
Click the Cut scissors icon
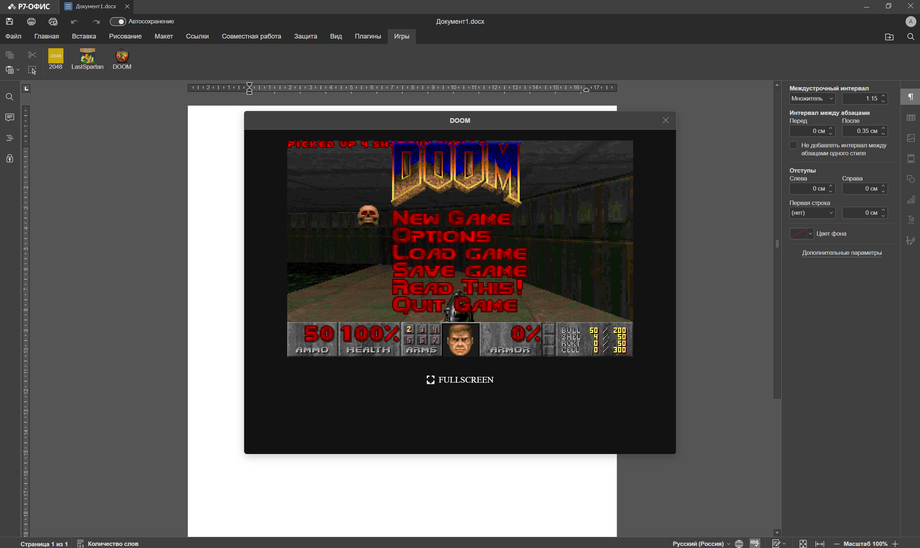pos(32,55)
